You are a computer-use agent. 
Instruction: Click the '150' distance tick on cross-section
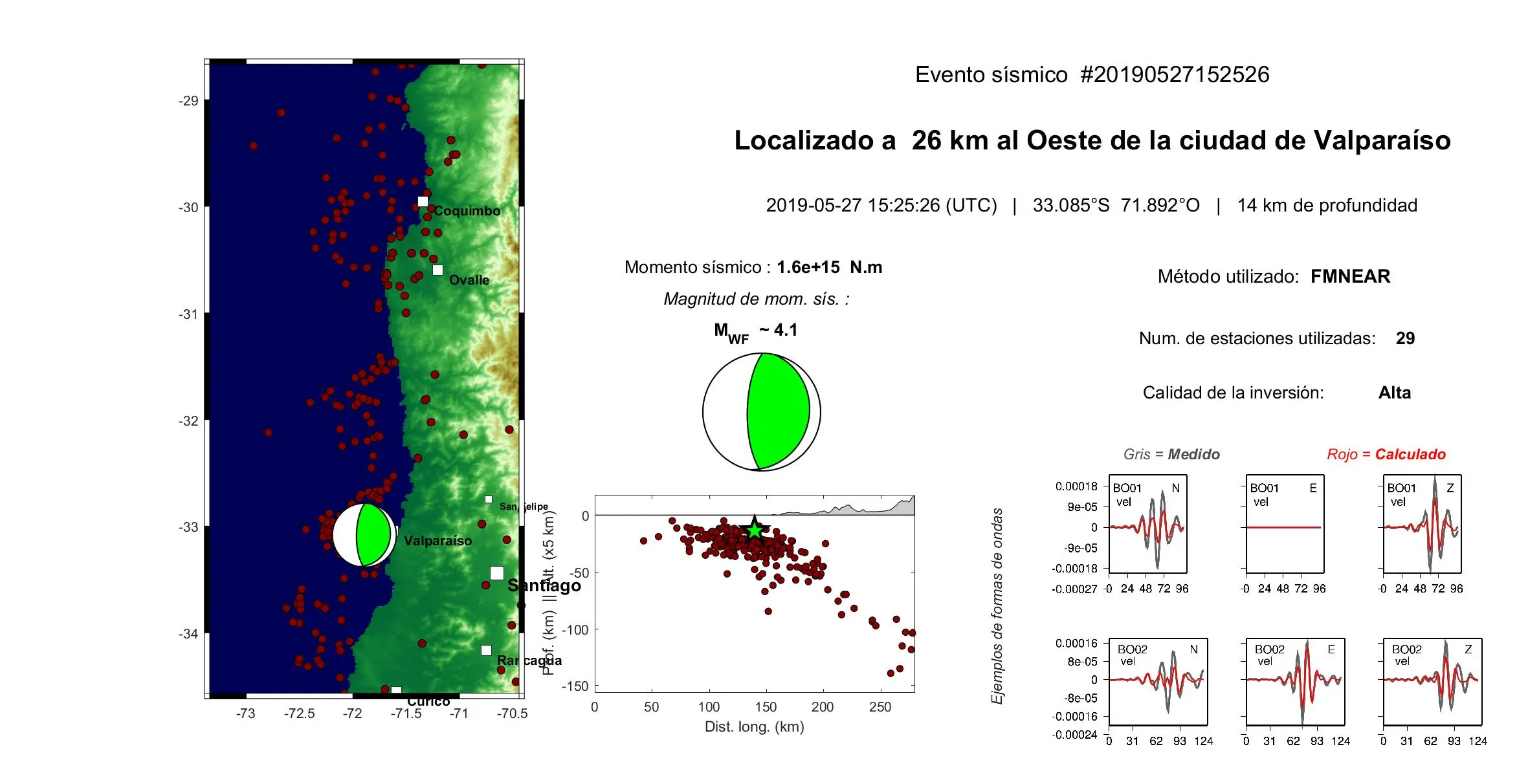(766, 707)
